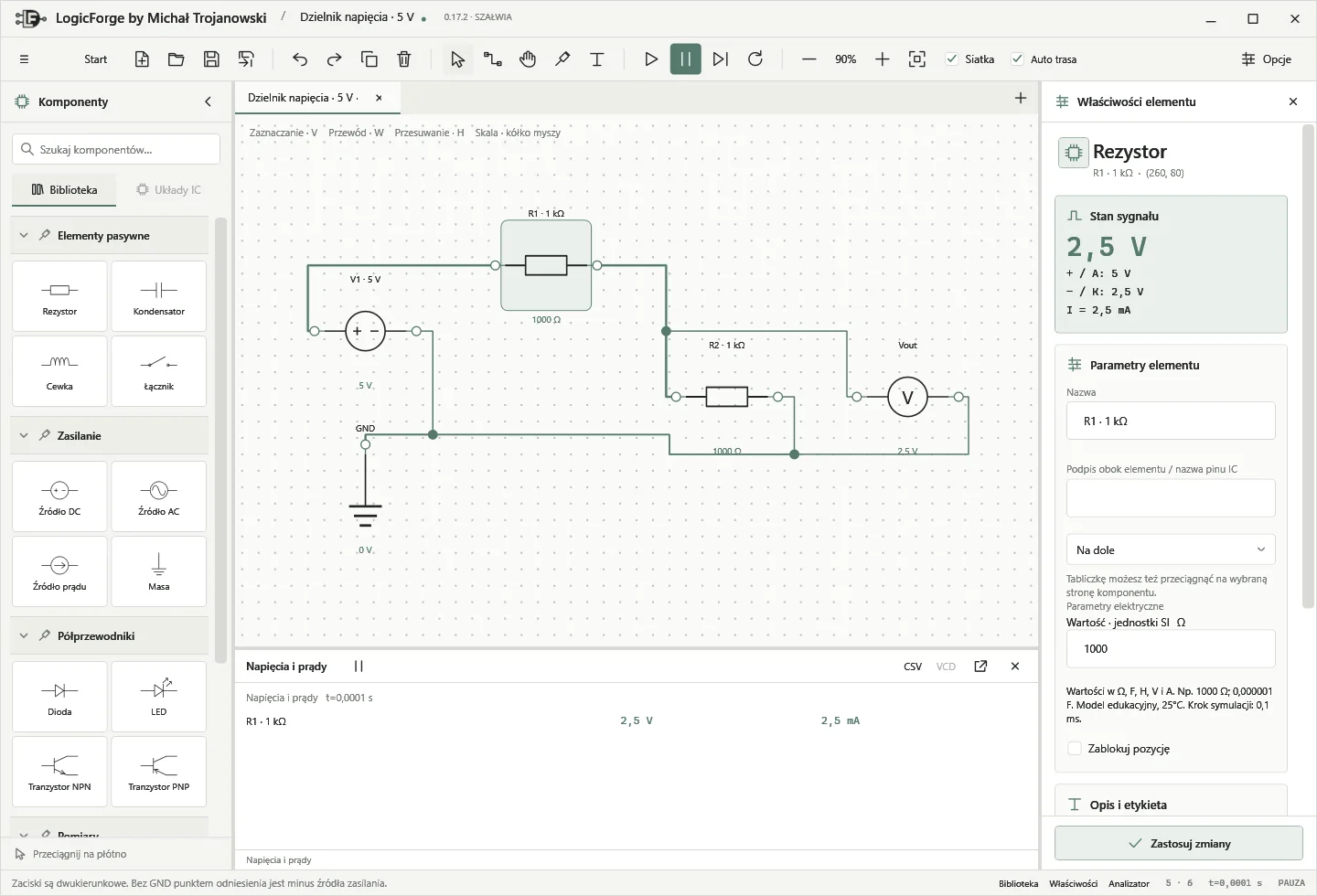Viewport: 1317px width, 896px height.
Task: Collapse the Półprzewodniki section
Action: pyautogui.click(x=24, y=636)
